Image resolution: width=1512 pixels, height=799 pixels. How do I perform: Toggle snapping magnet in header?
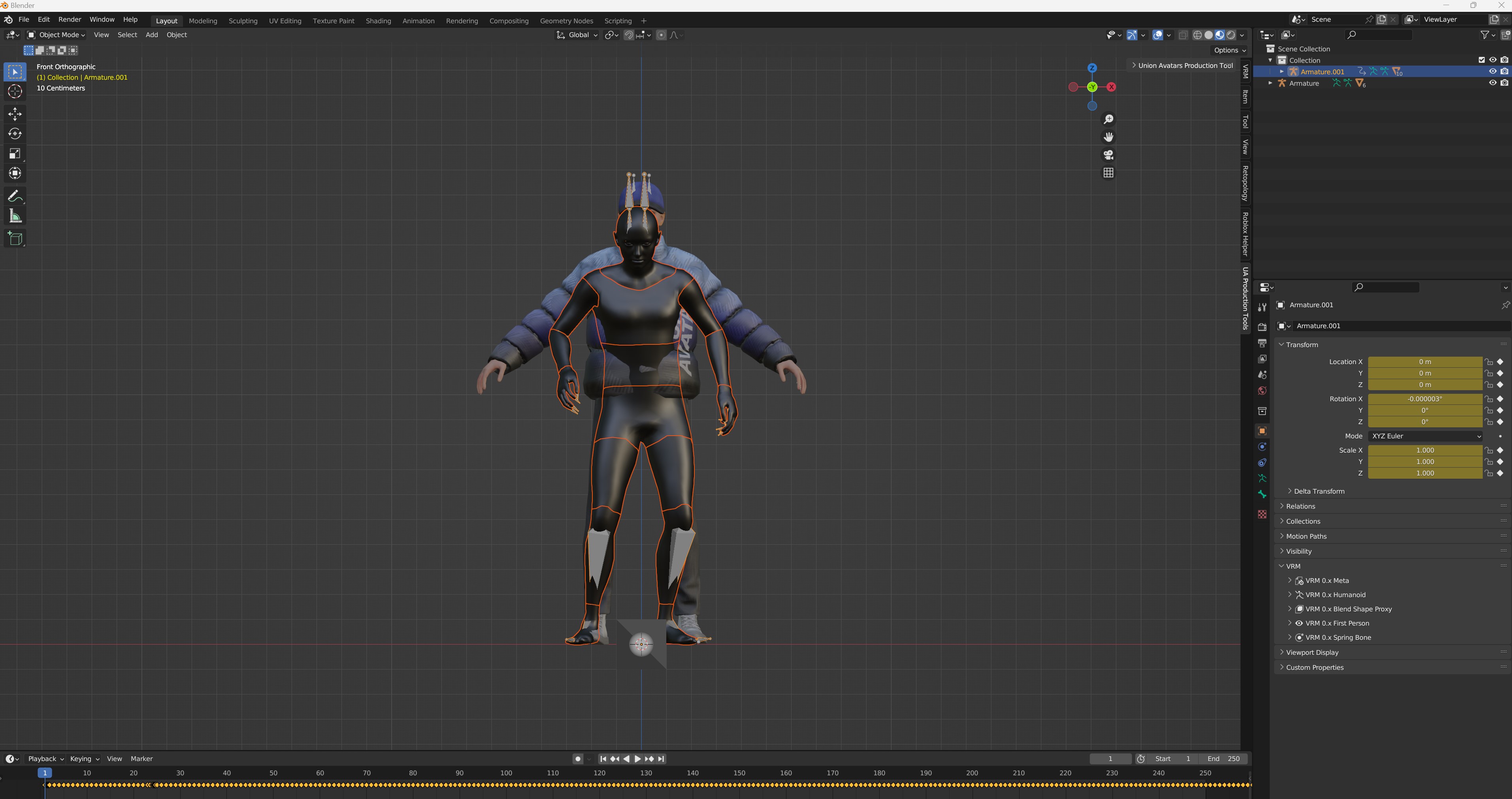tap(629, 35)
